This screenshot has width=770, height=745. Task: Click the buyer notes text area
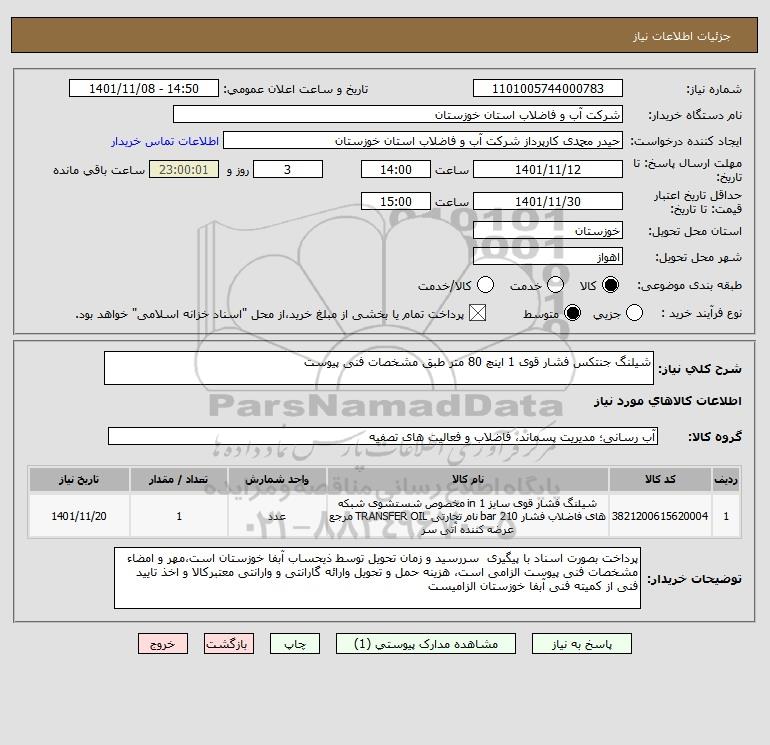[377, 578]
